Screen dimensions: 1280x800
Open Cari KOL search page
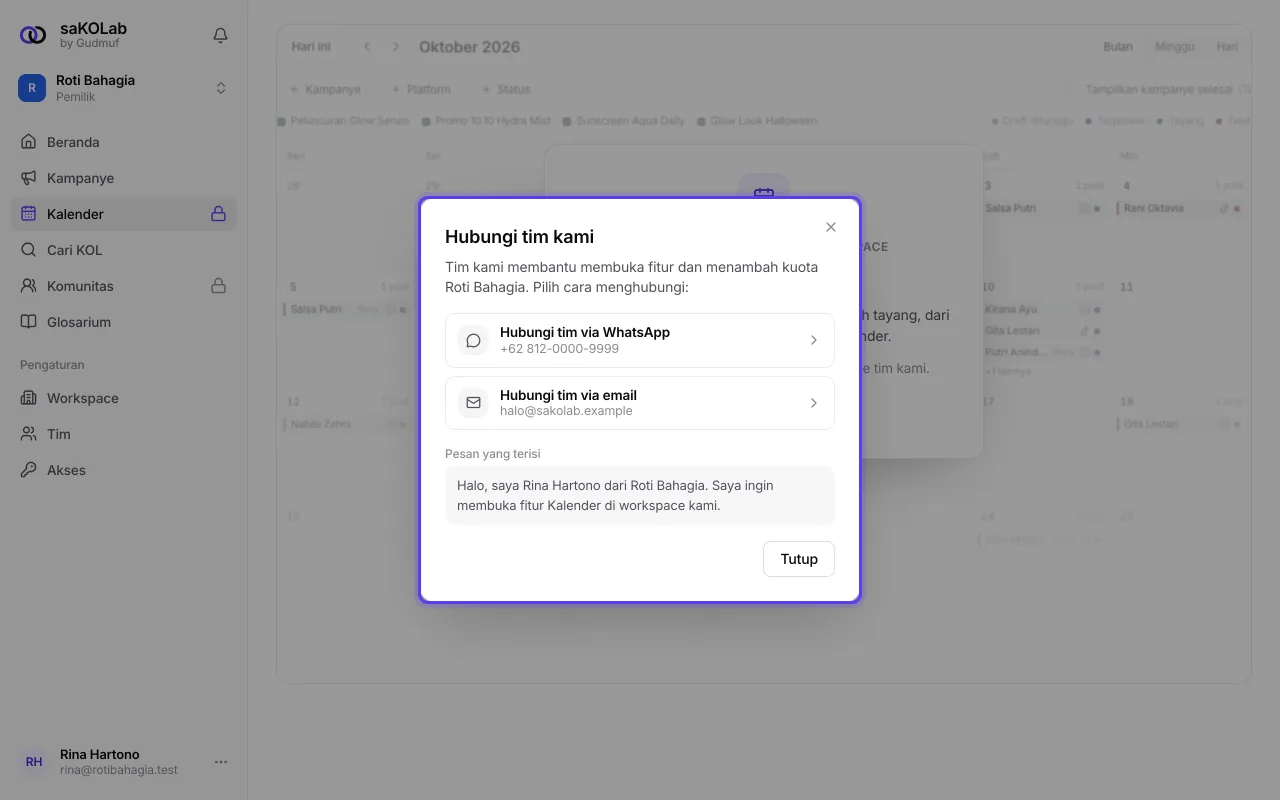(x=124, y=250)
